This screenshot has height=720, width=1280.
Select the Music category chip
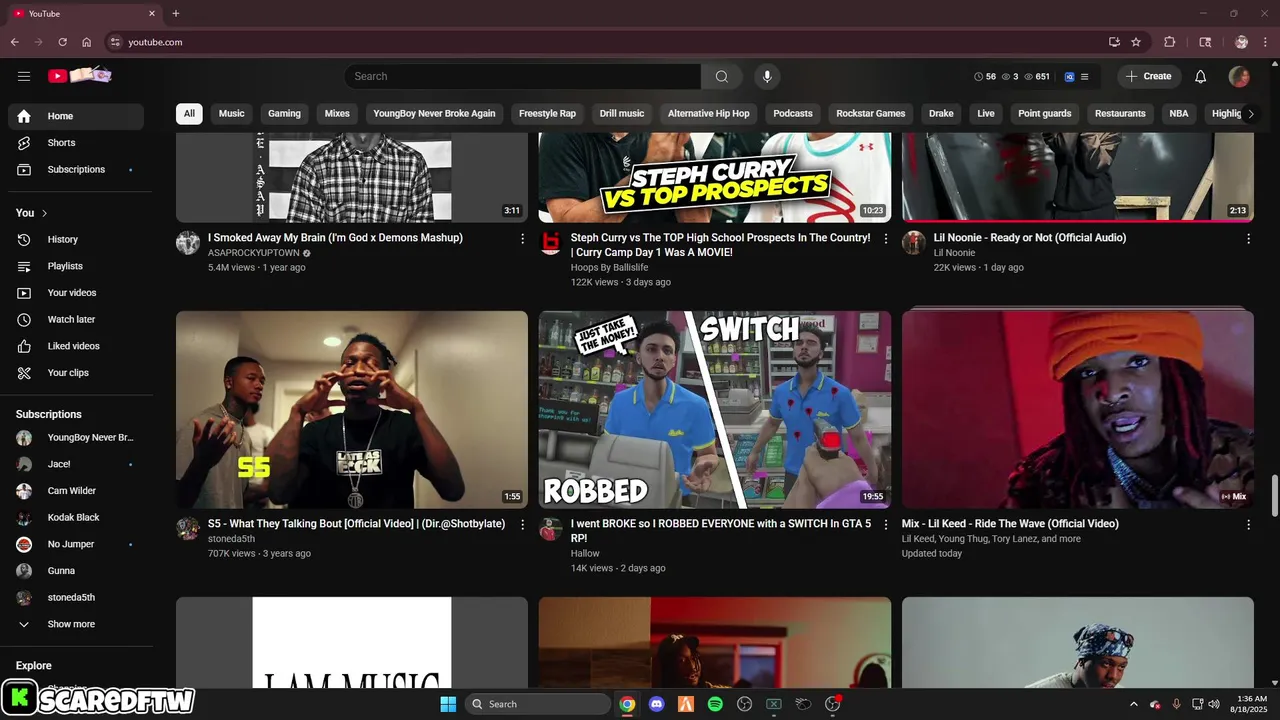click(x=232, y=114)
